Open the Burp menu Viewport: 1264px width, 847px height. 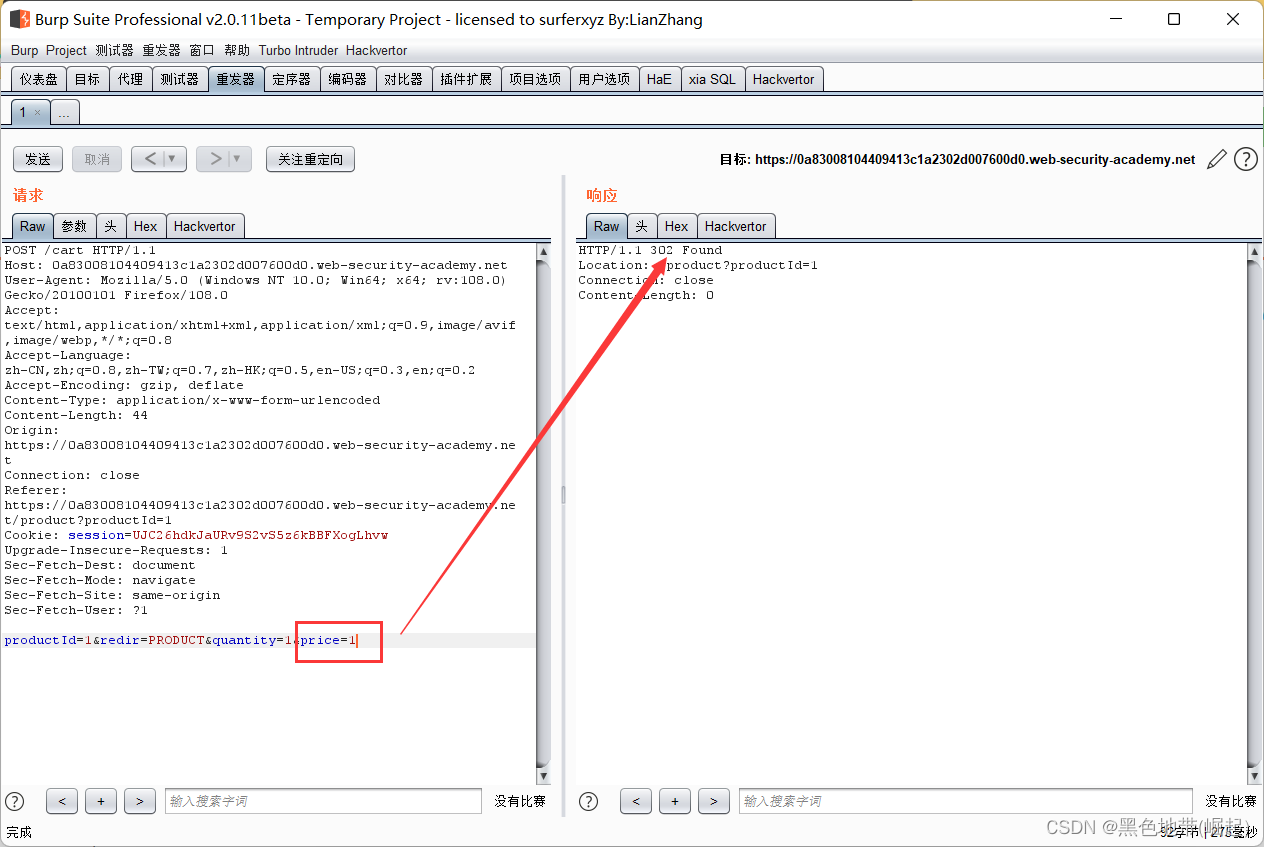[25, 50]
